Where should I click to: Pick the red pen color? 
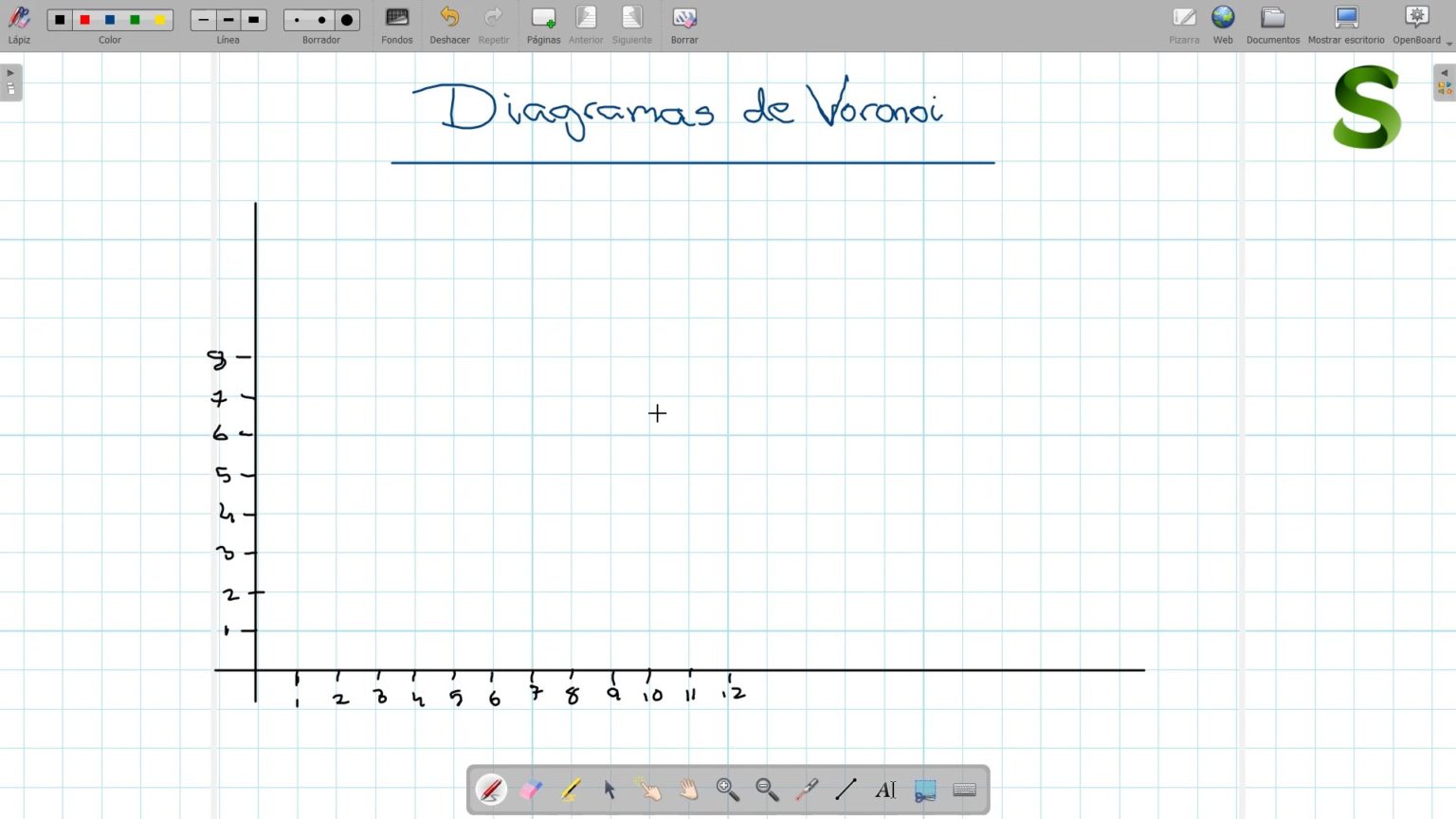84,18
